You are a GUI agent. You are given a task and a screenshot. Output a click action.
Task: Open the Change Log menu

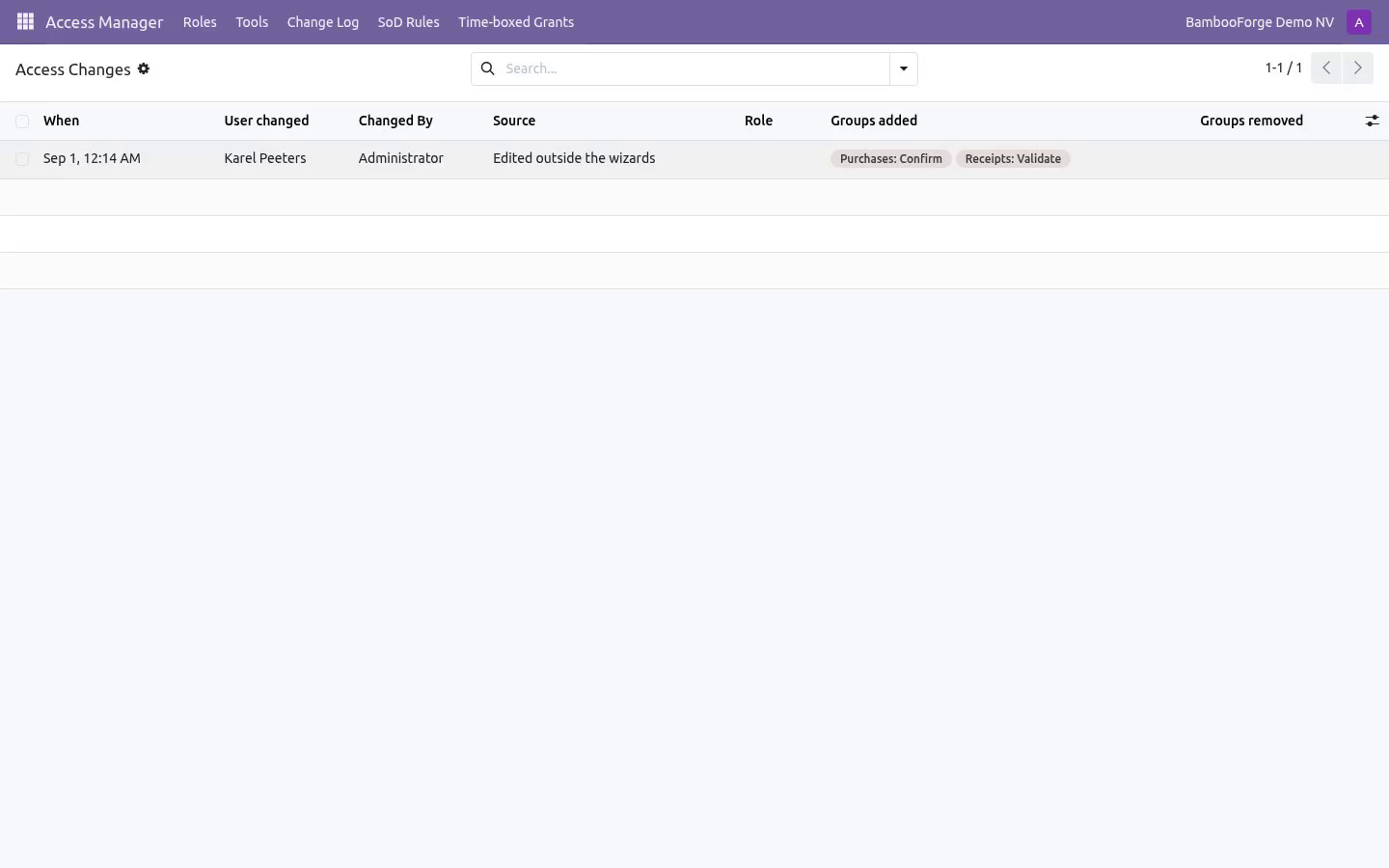tap(323, 22)
